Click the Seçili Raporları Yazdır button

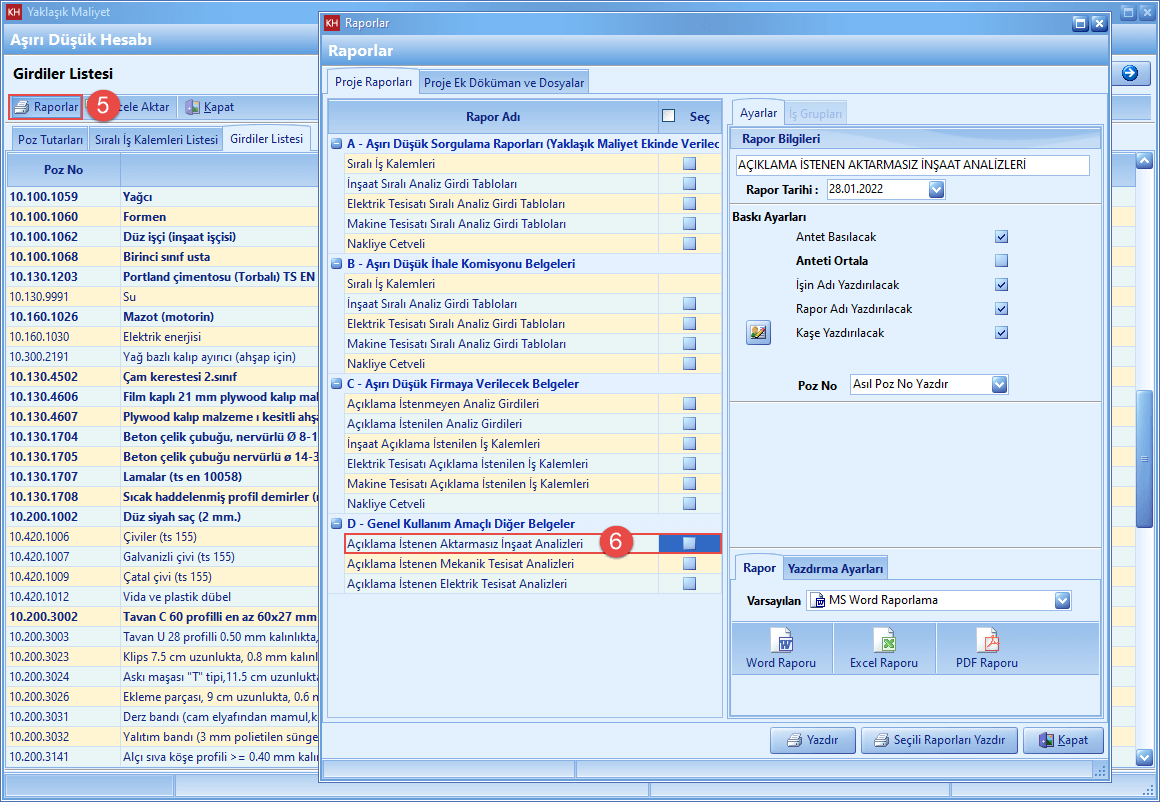point(938,741)
